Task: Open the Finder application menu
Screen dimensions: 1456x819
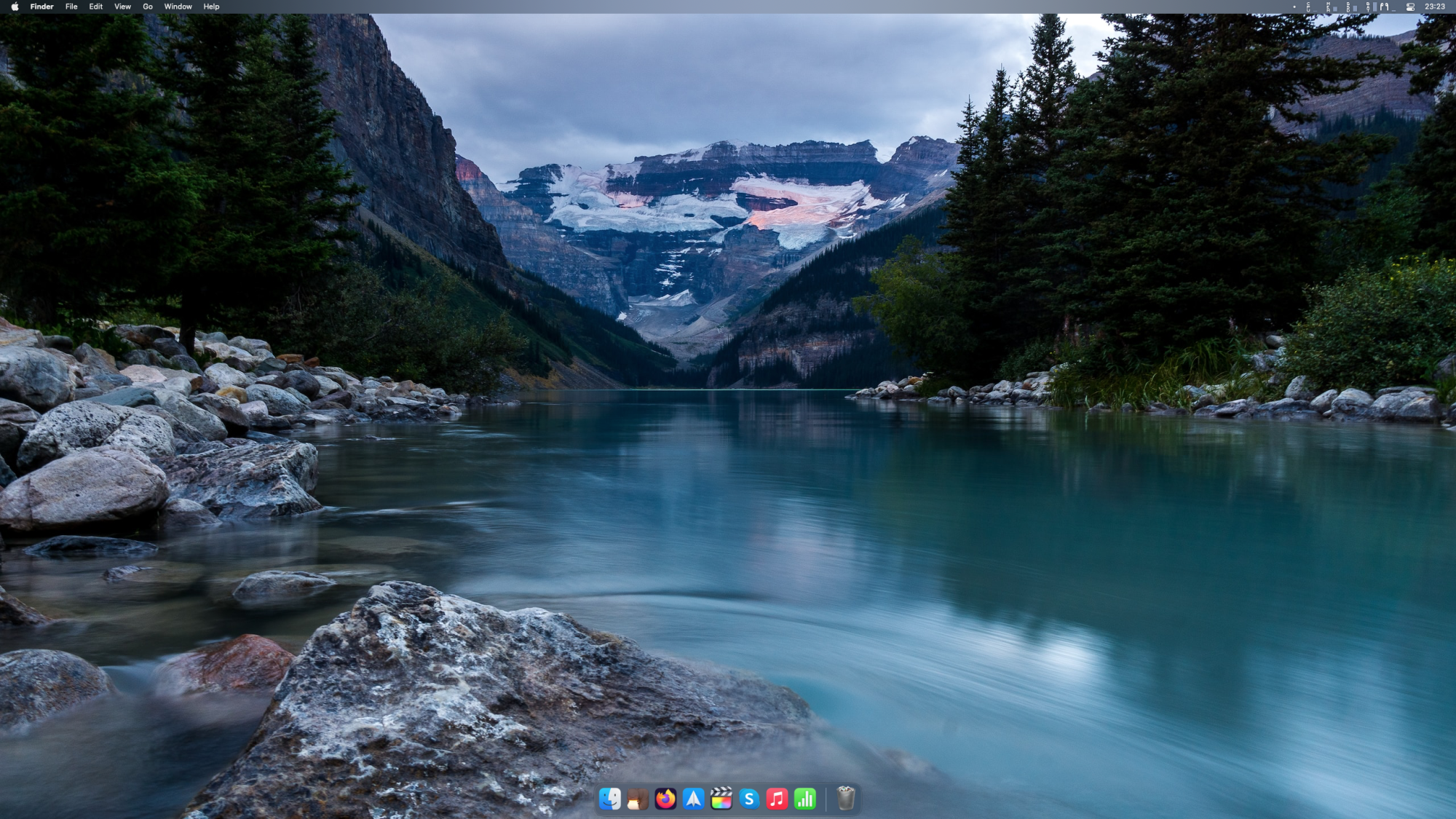Action: [41, 7]
